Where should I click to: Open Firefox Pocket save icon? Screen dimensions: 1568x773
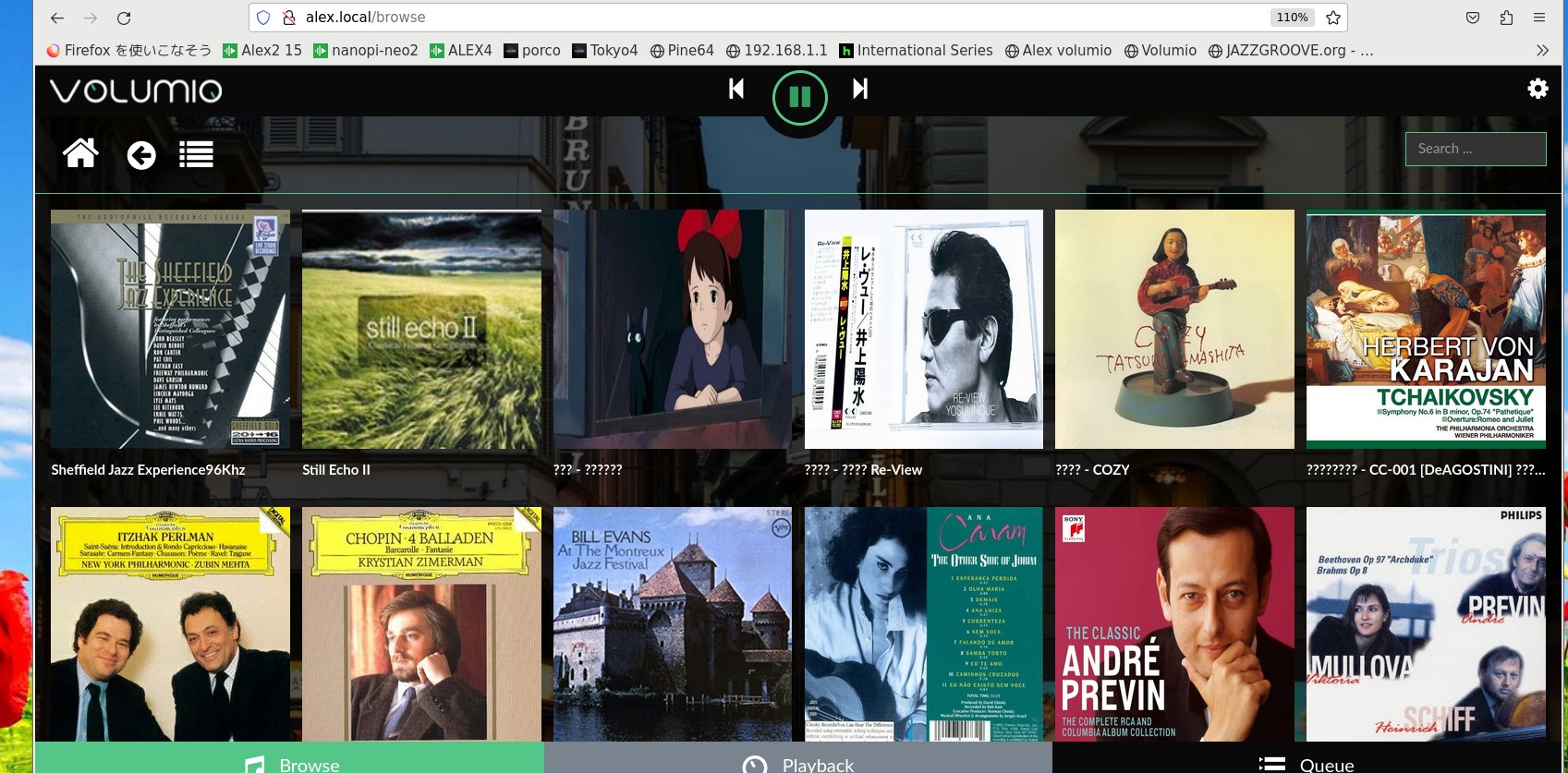click(x=1473, y=18)
